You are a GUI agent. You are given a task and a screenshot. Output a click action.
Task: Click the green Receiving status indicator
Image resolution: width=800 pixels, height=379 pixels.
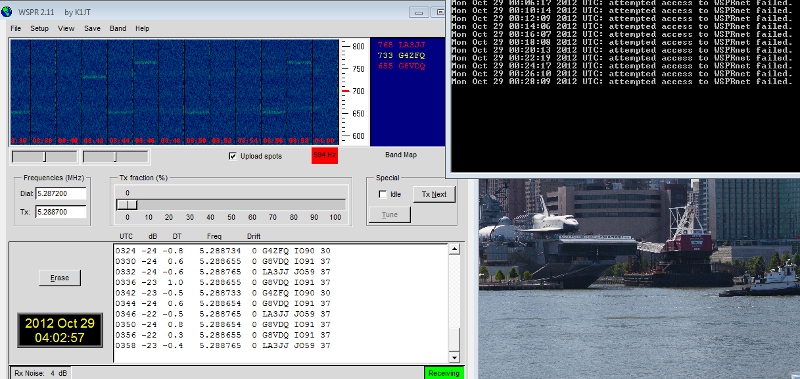click(x=444, y=373)
